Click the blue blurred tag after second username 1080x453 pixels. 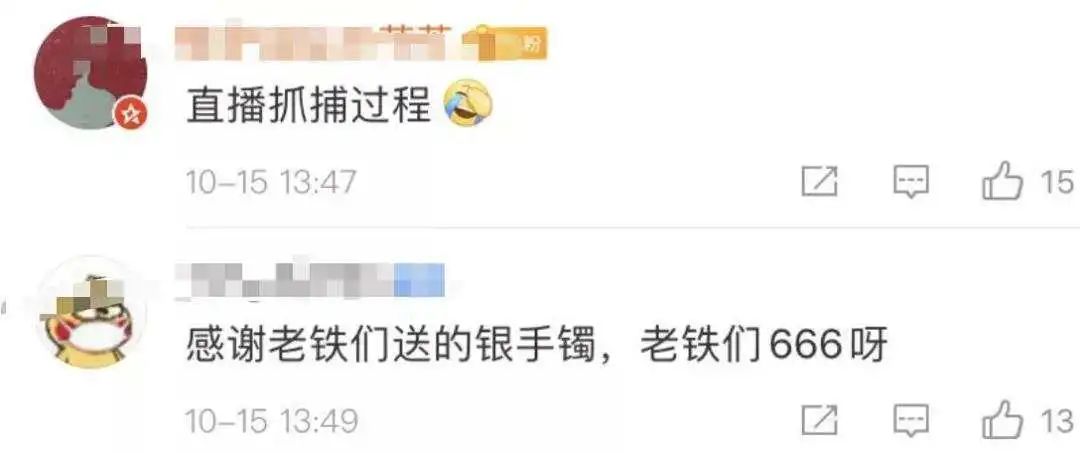point(419,280)
